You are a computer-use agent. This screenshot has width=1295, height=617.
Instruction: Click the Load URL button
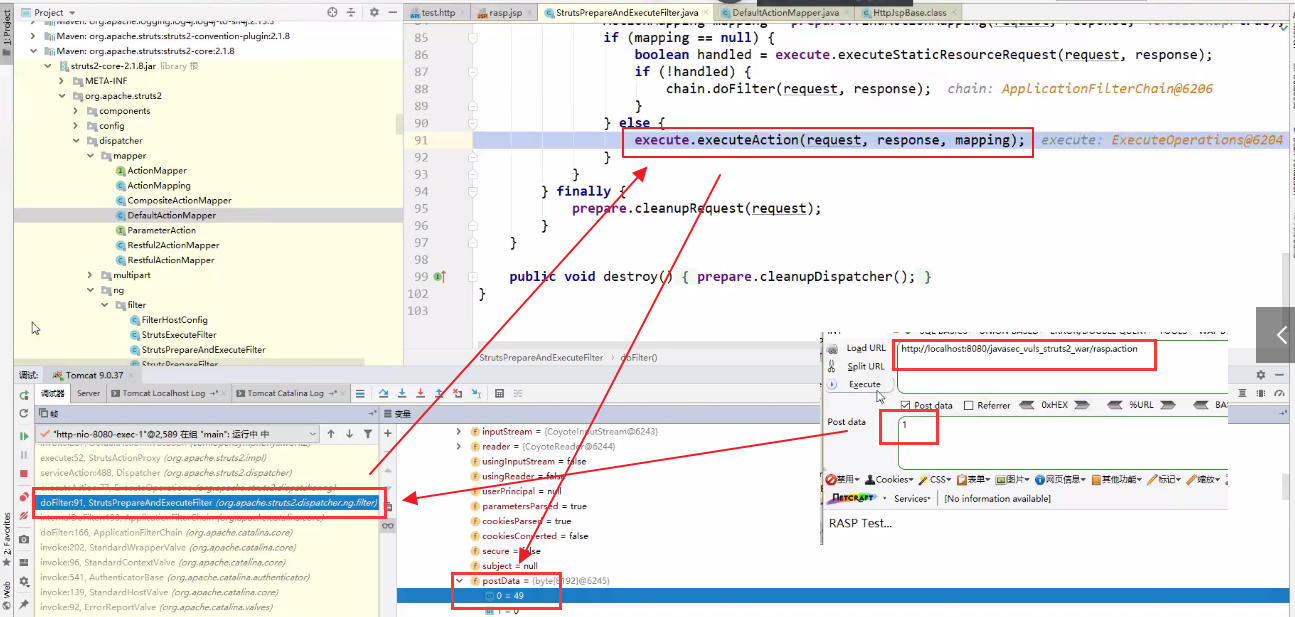865,348
